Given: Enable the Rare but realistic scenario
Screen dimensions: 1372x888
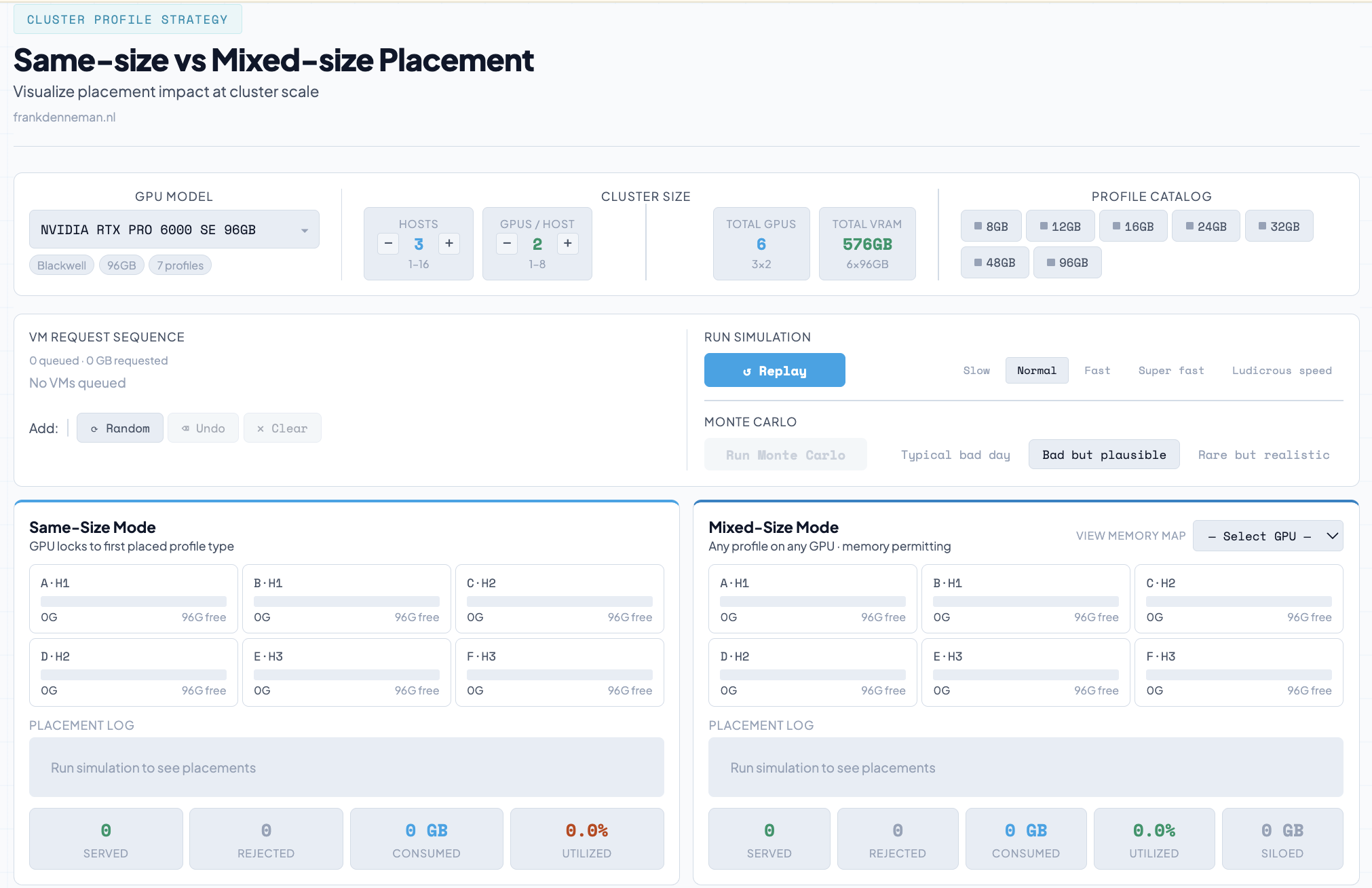Looking at the screenshot, I should (x=1263, y=454).
